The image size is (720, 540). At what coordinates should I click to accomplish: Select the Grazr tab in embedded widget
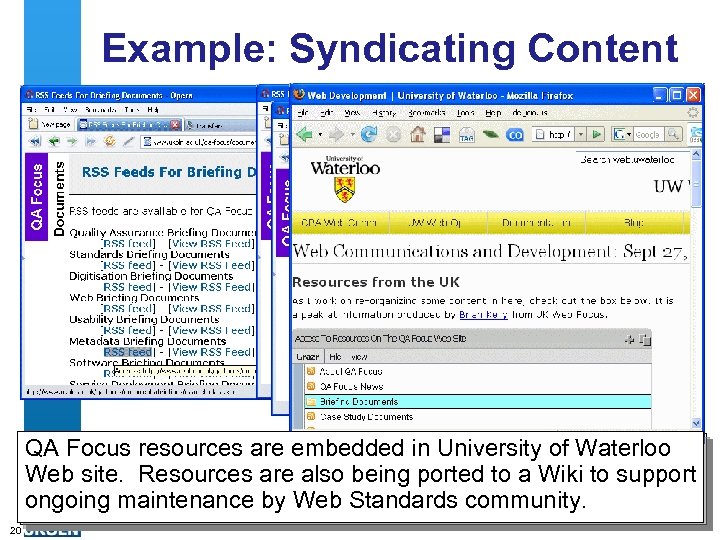[x=307, y=357]
